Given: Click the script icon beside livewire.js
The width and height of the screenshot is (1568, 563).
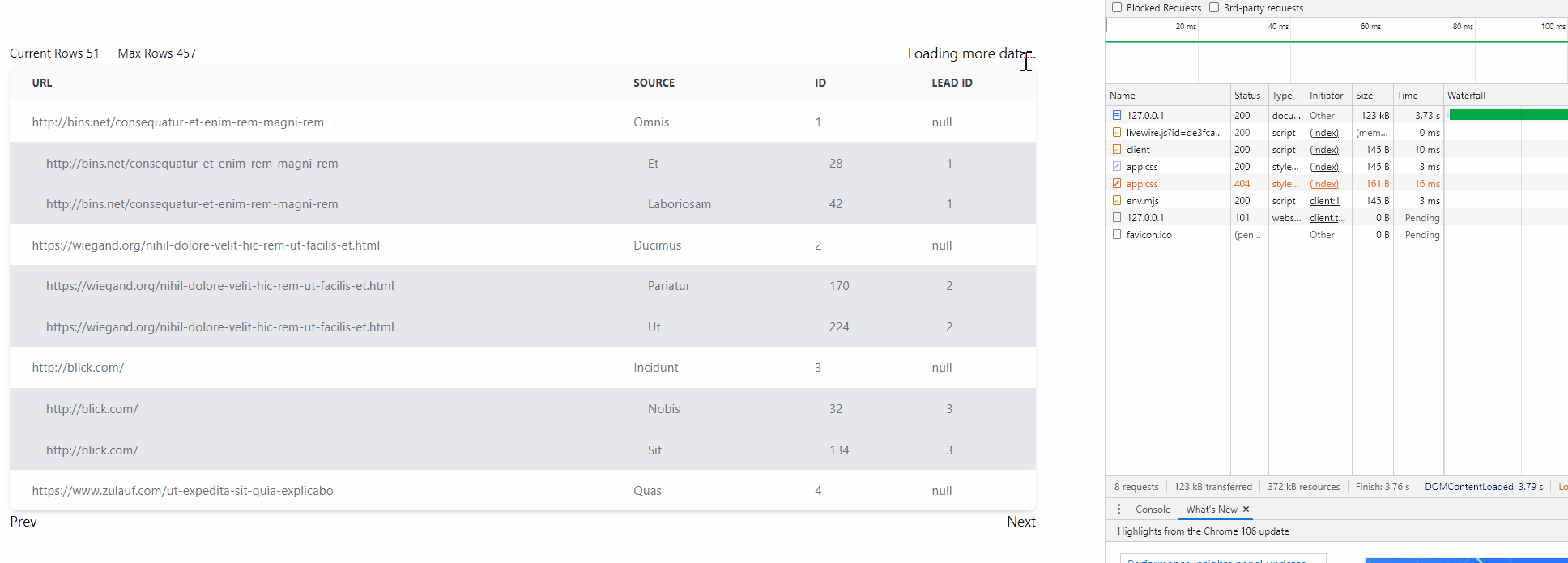Looking at the screenshot, I should point(1117,133).
